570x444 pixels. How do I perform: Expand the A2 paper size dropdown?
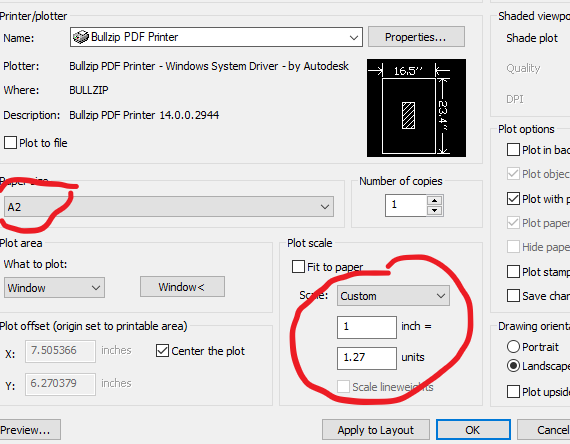click(169, 207)
